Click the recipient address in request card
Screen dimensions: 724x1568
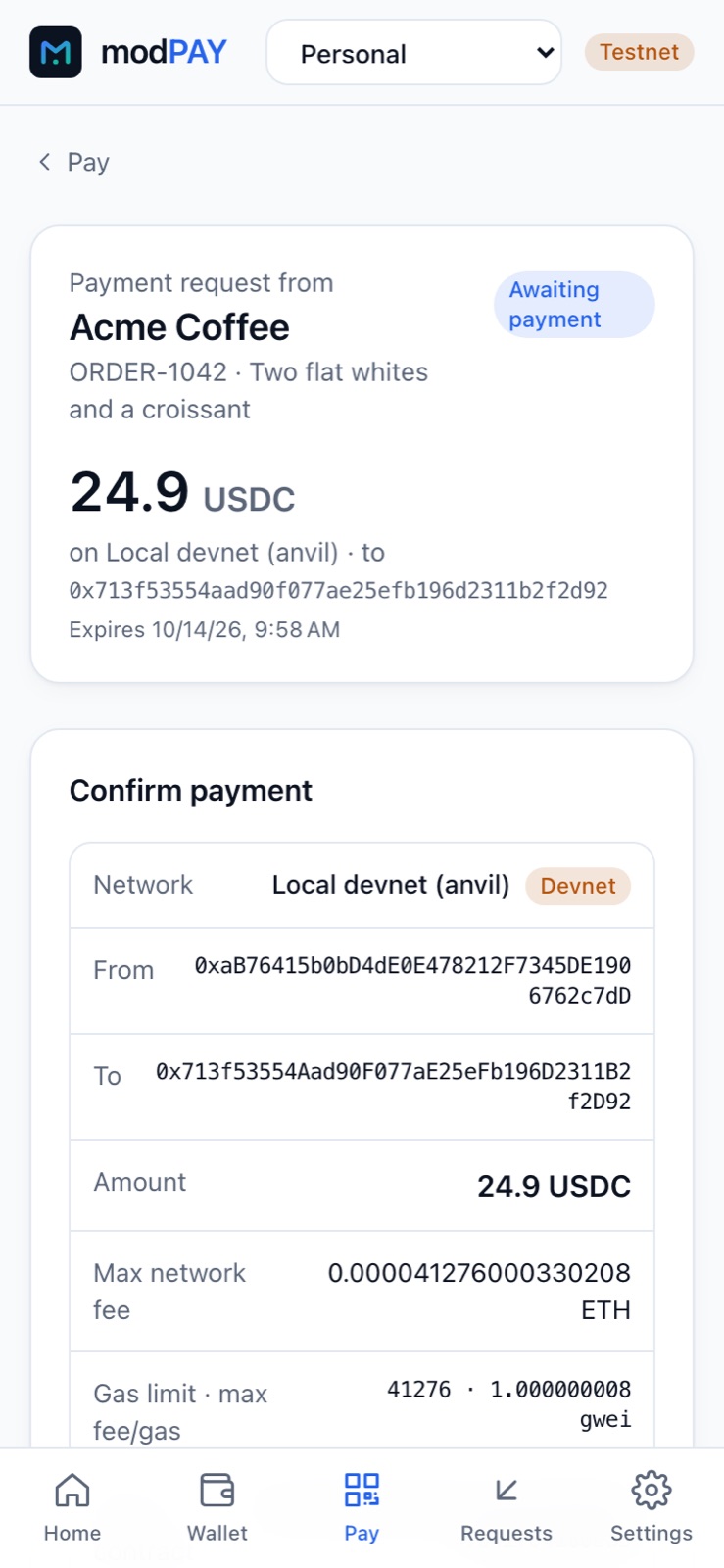tap(339, 591)
